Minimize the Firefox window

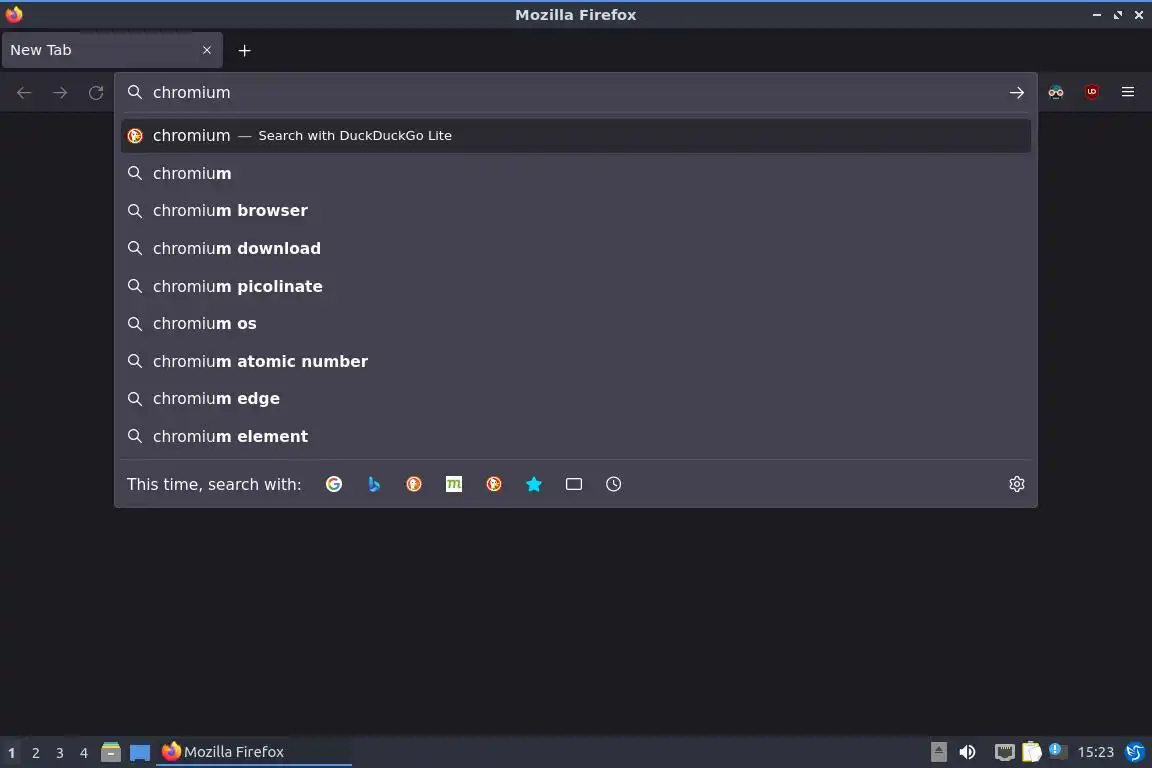(x=1097, y=15)
